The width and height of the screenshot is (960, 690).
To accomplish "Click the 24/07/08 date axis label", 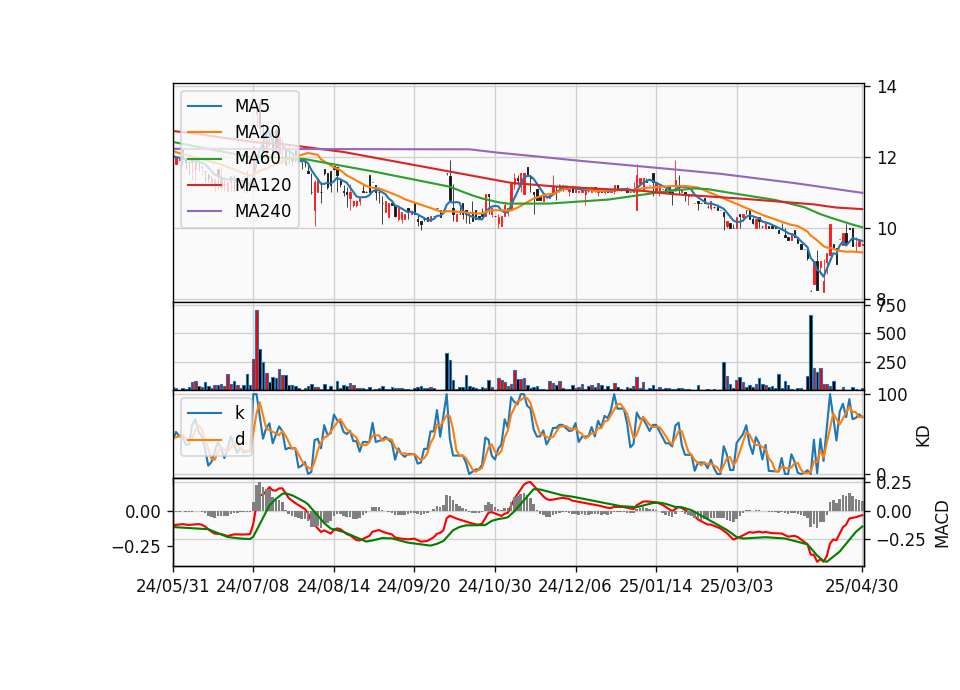I will point(253,586).
